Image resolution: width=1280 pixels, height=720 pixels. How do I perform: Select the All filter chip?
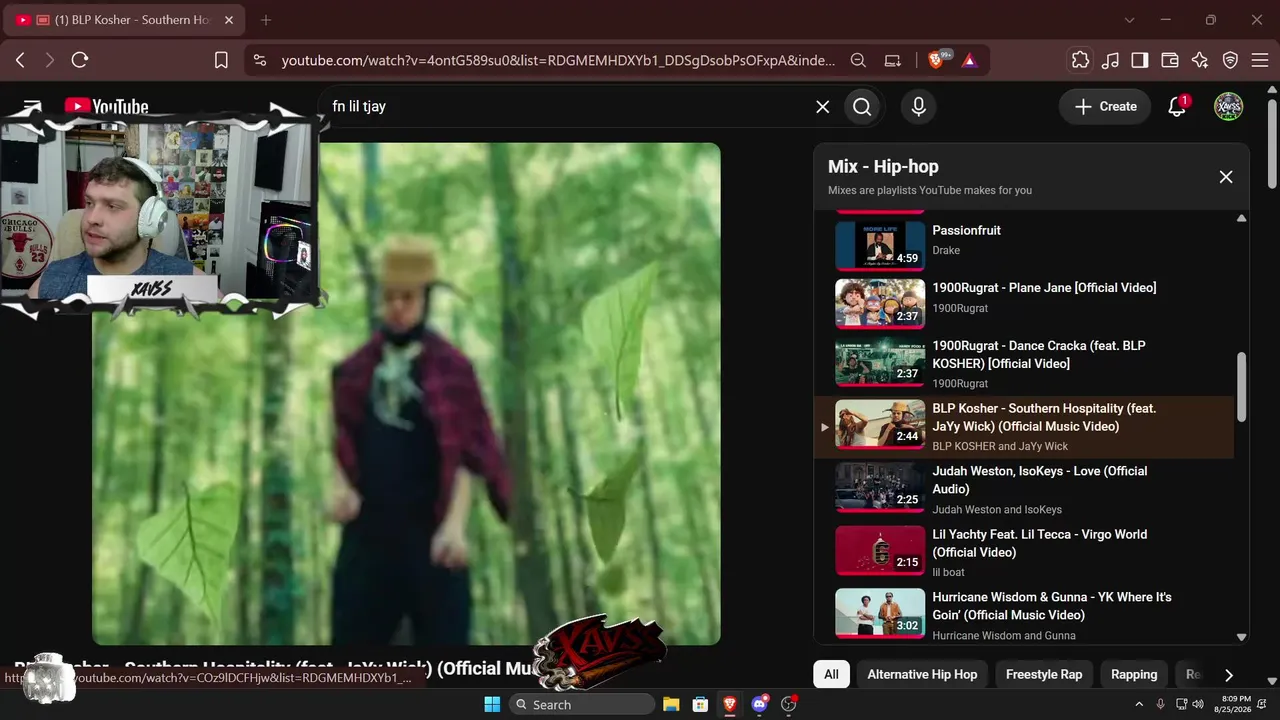831,674
